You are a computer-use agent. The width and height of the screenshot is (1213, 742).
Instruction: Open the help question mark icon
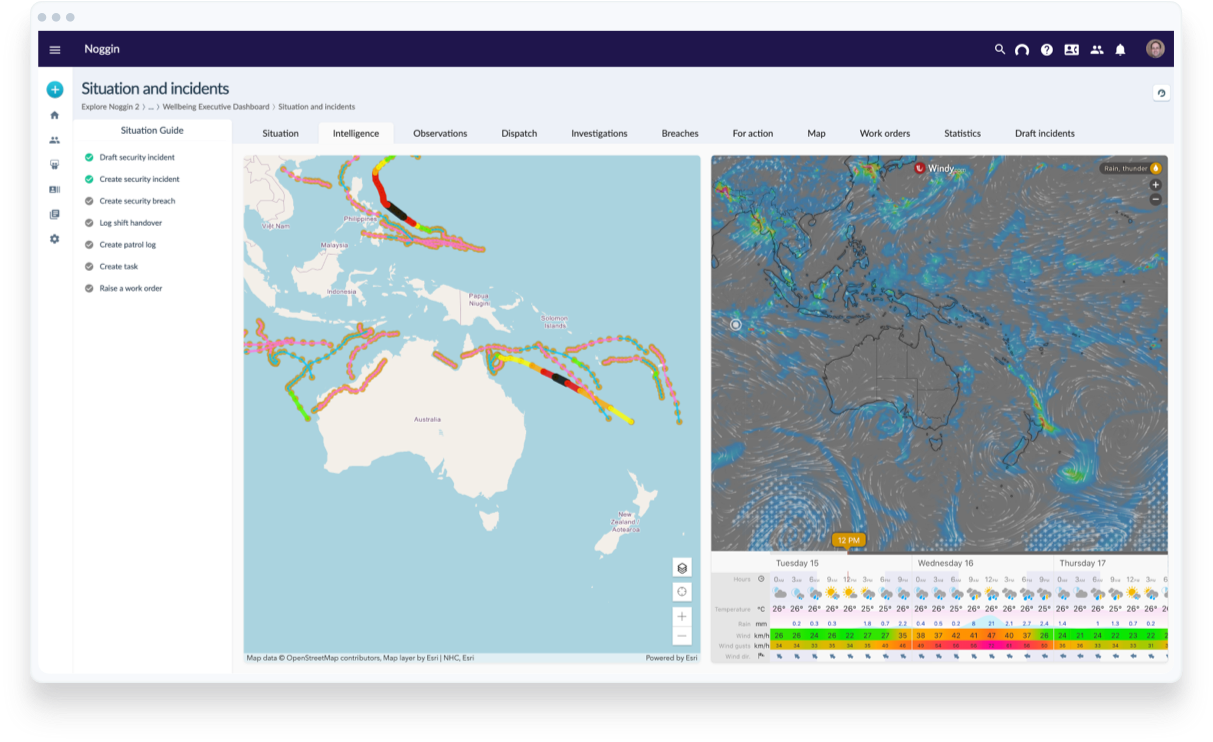click(1047, 49)
